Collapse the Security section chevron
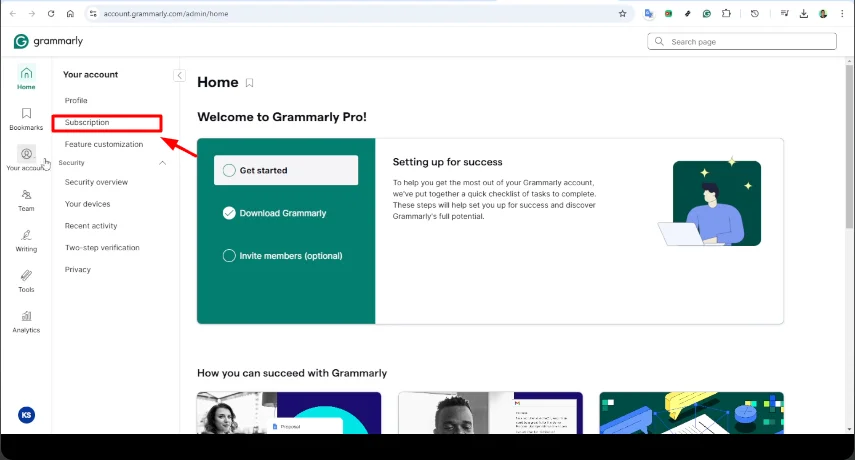Screen dimensions: 855x460 click(162, 163)
